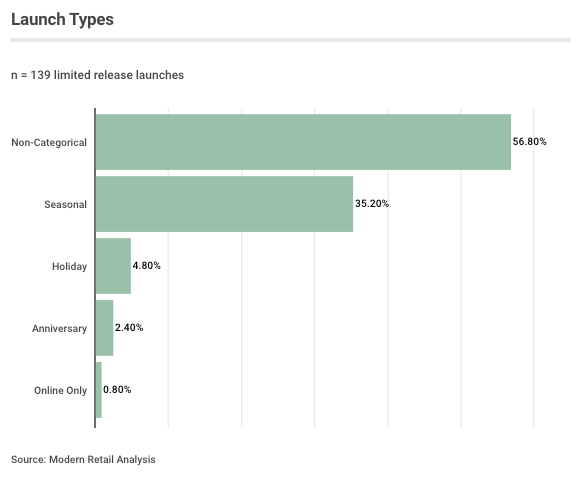Click the n = 139 subtitle text
Screen dimensions: 586x495
tap(98, 75)
